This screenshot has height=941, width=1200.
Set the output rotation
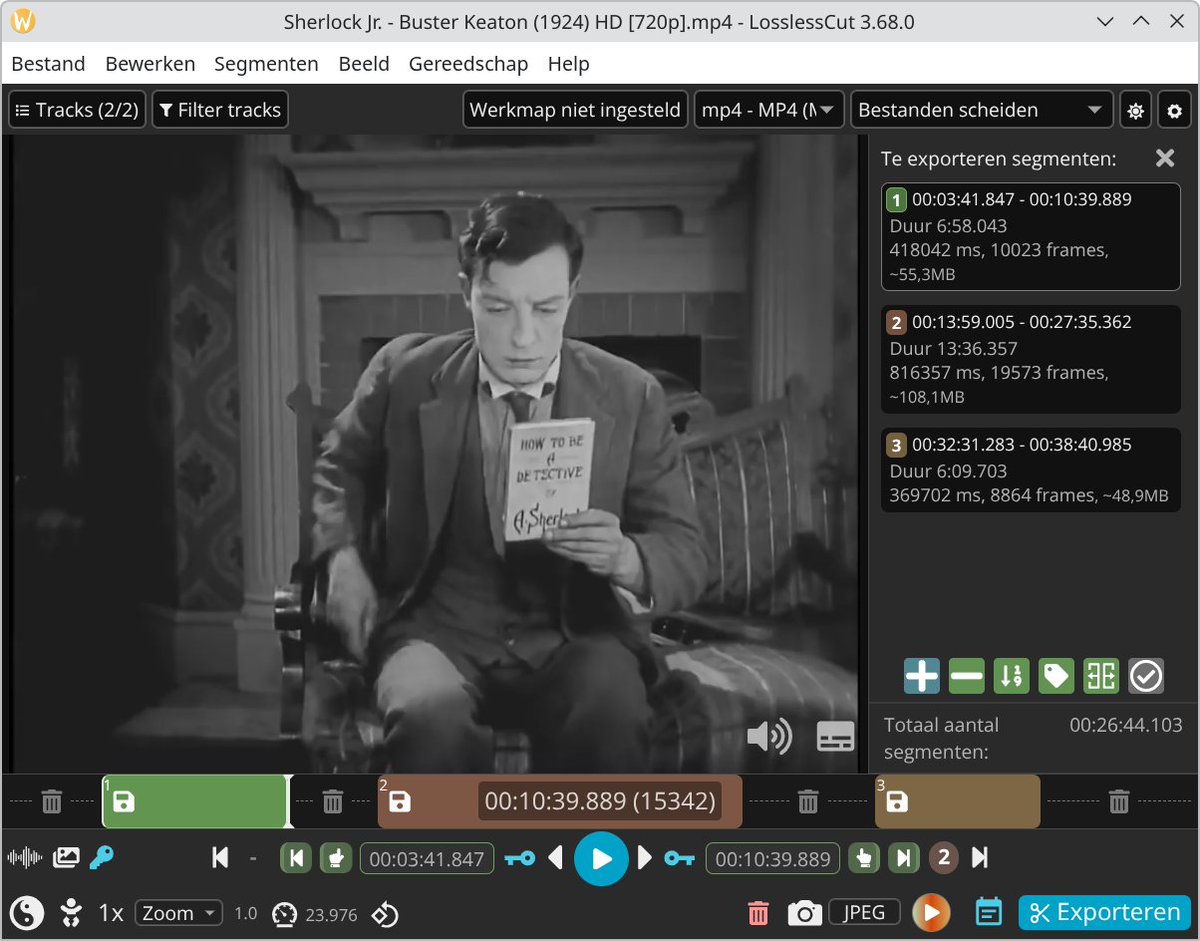point(385,913)
